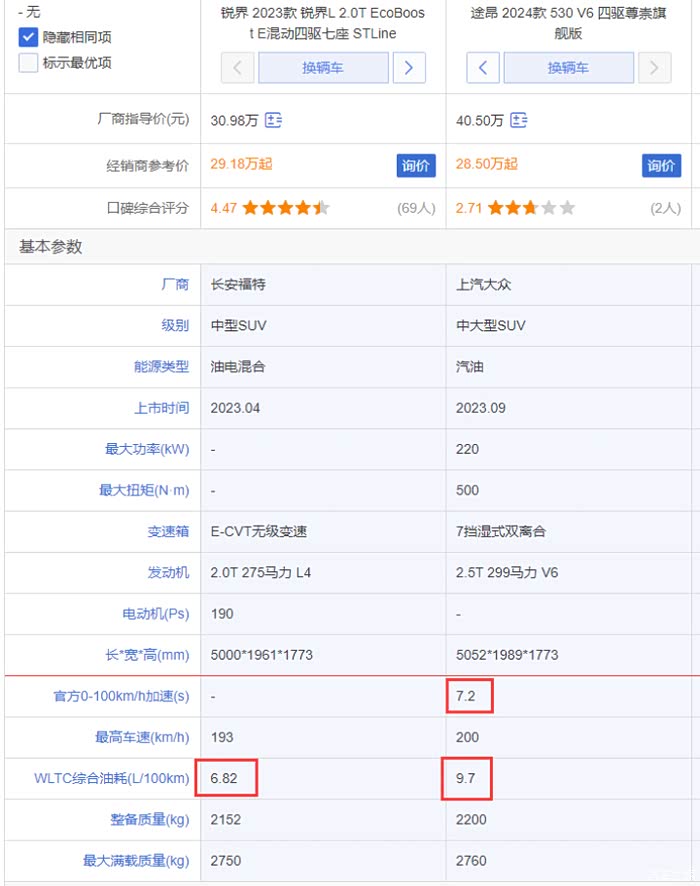The width and height of the screenshot is (700, 886).
Task: Click the 28.50万起 dealer price
Action: pos(486,164)
